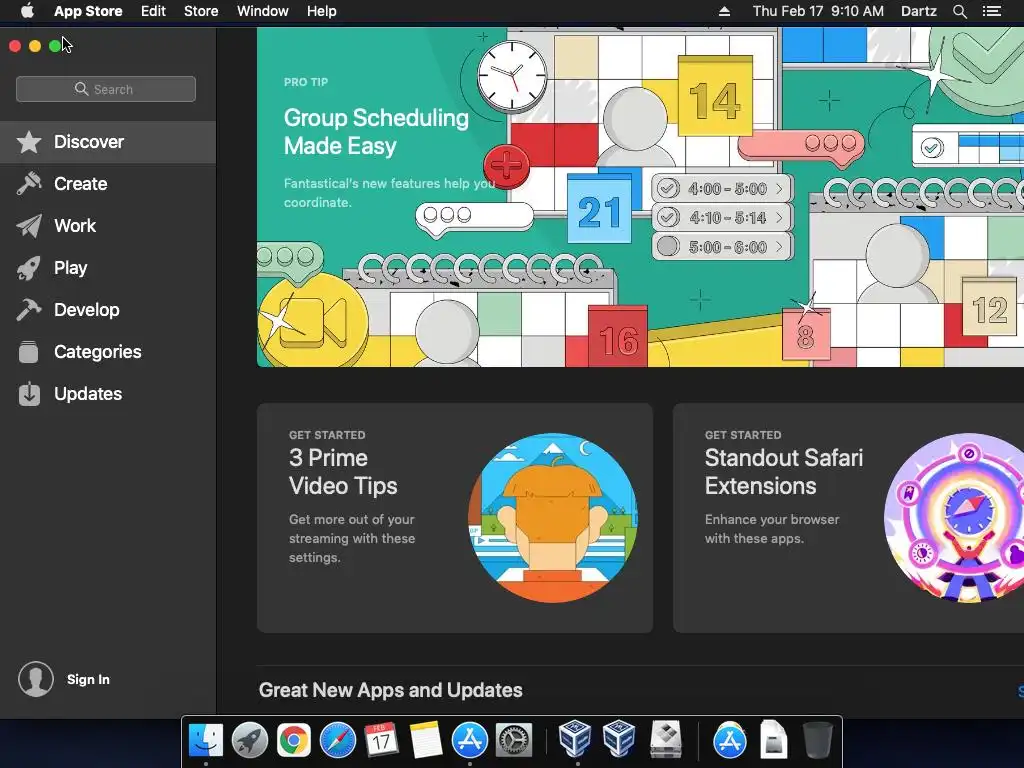
Task: Open Launchpad from the Dock
Action: pos(249,740)
